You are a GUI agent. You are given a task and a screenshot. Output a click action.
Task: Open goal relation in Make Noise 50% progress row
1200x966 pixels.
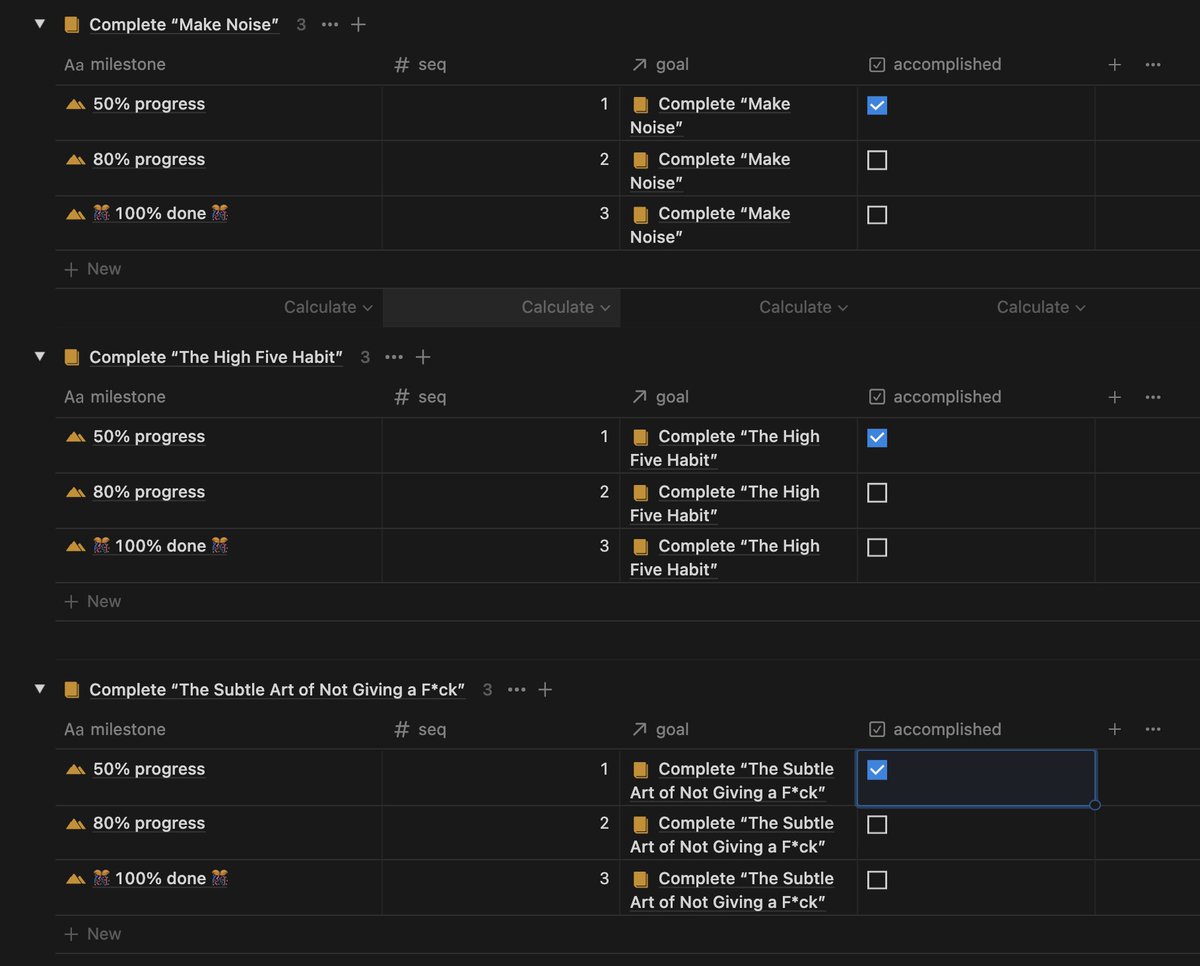pyautogui.click(x=711, y=115)
